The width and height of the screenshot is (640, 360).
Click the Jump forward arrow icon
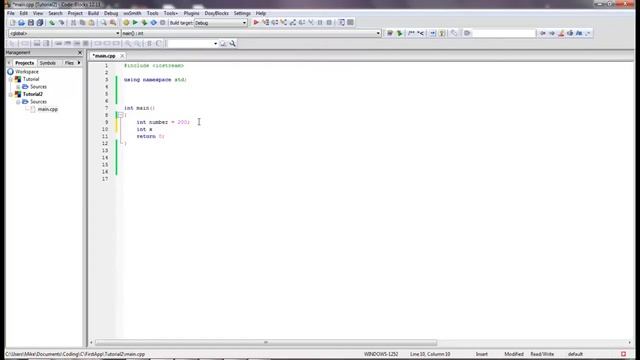(551, 33)
